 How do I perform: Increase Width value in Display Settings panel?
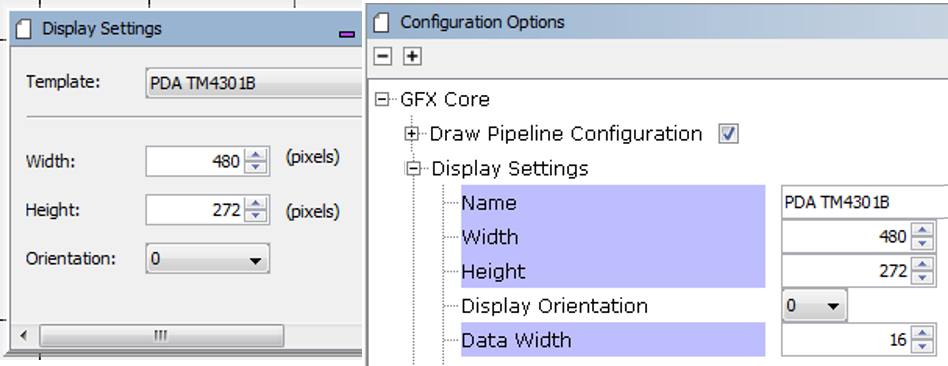point(256,156)
